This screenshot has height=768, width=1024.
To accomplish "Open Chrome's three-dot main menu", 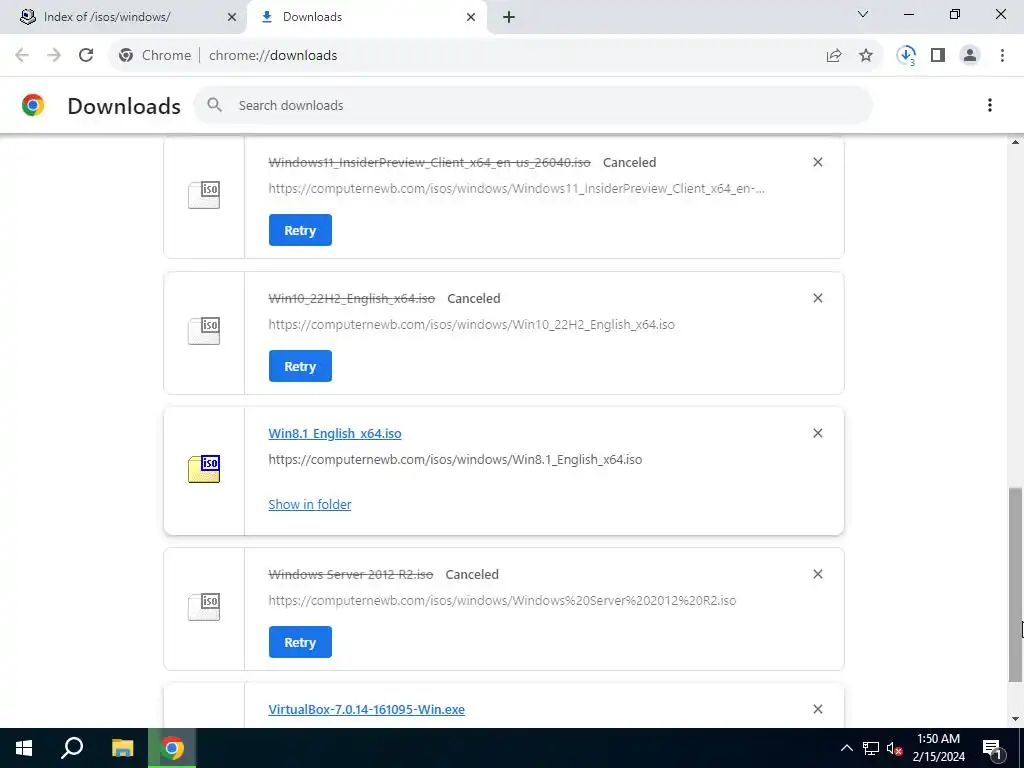I will pyautogui.click(x=1002, y=56).
